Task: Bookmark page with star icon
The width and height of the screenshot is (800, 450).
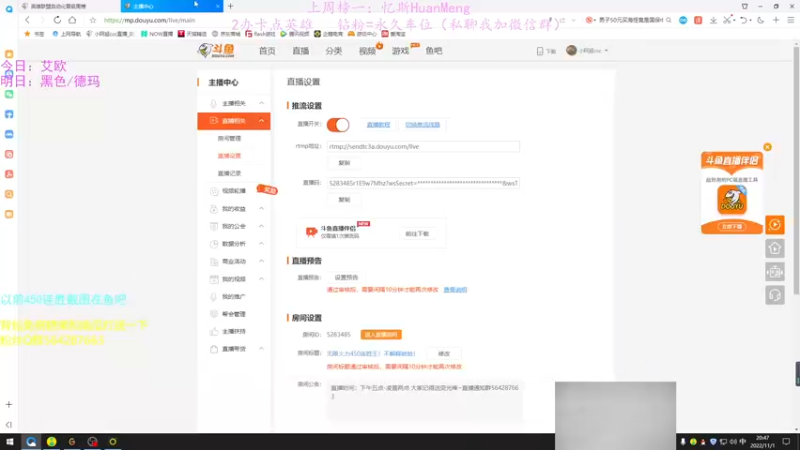Action: coord(92,20)
